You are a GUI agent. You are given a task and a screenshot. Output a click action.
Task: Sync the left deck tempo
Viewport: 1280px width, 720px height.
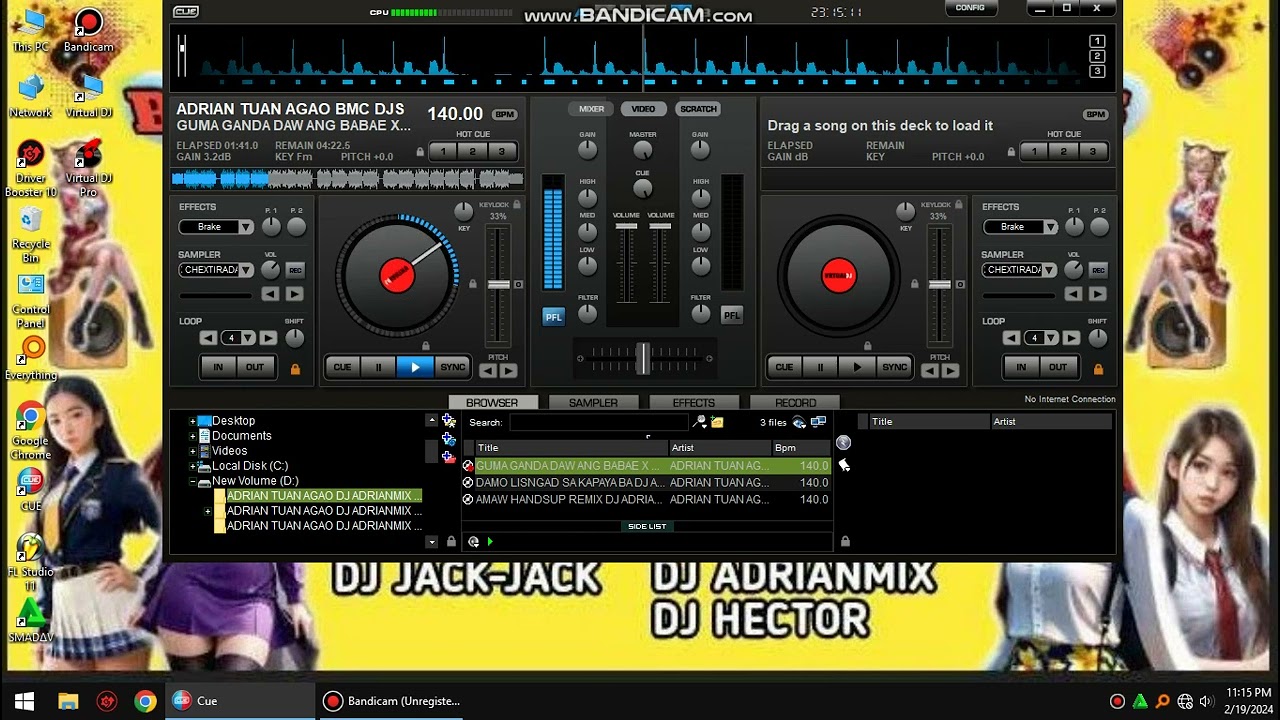point(453,367)
